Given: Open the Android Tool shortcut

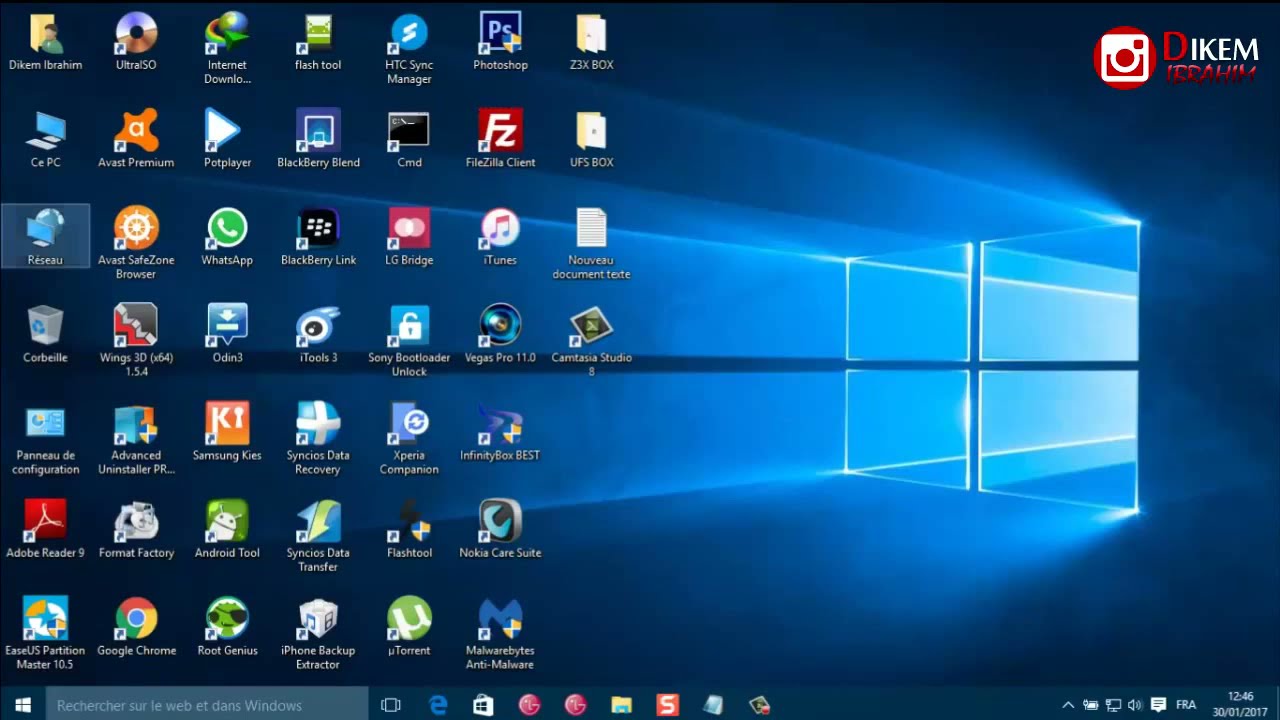Looking at the screenshot, I should tap(227, 529).
